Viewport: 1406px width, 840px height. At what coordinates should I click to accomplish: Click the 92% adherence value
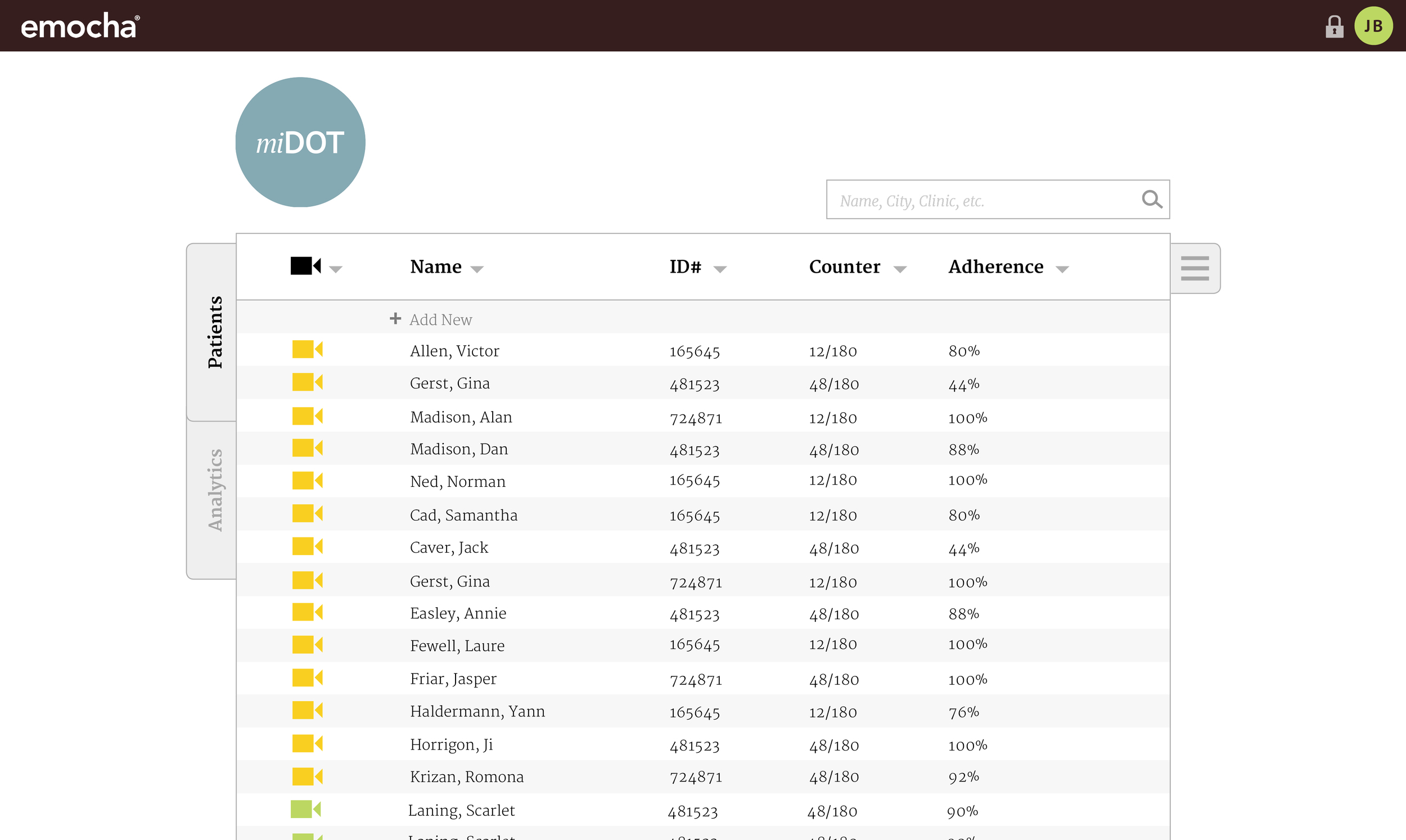click(x=964, y=776)
